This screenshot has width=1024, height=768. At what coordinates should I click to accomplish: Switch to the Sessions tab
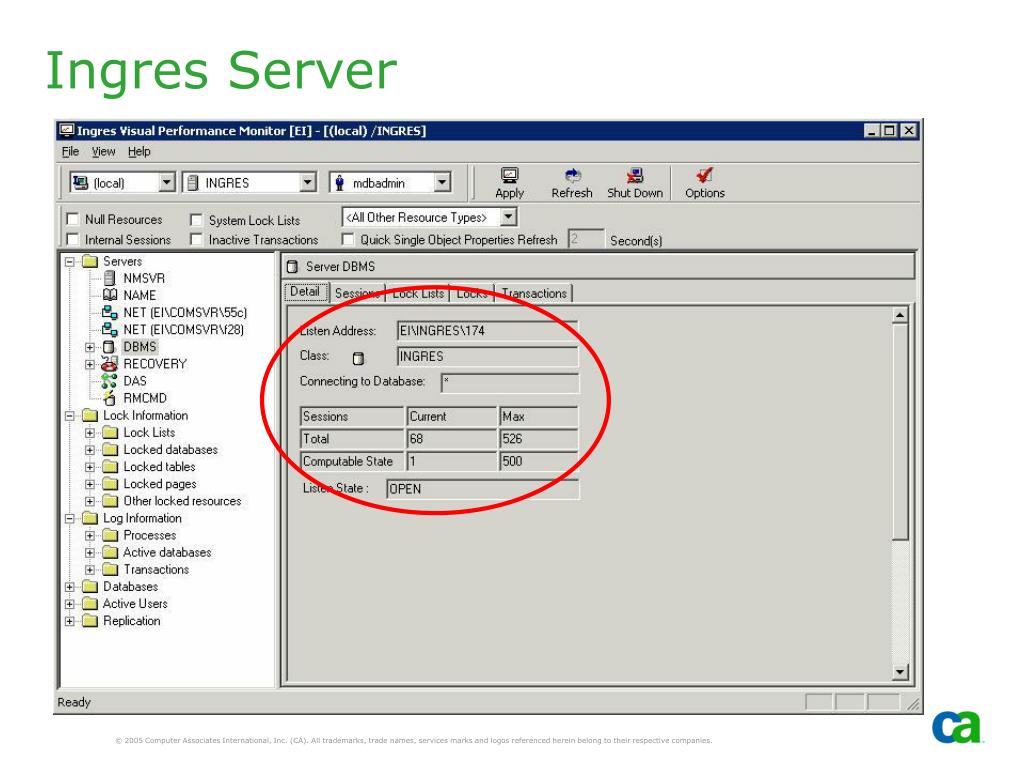357,293
